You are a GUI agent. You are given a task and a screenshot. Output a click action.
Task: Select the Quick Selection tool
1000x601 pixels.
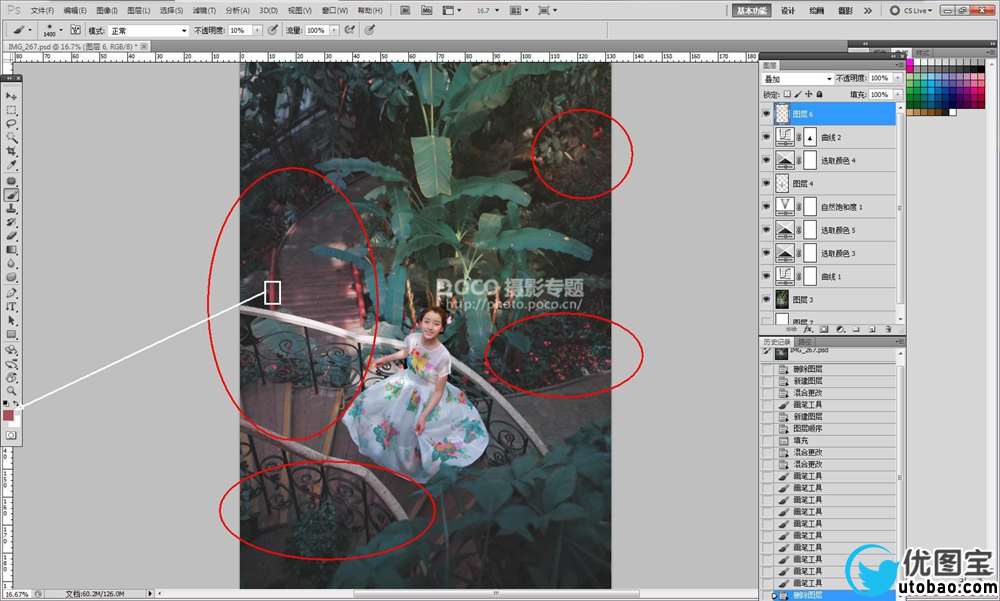(x=11, y=138)
